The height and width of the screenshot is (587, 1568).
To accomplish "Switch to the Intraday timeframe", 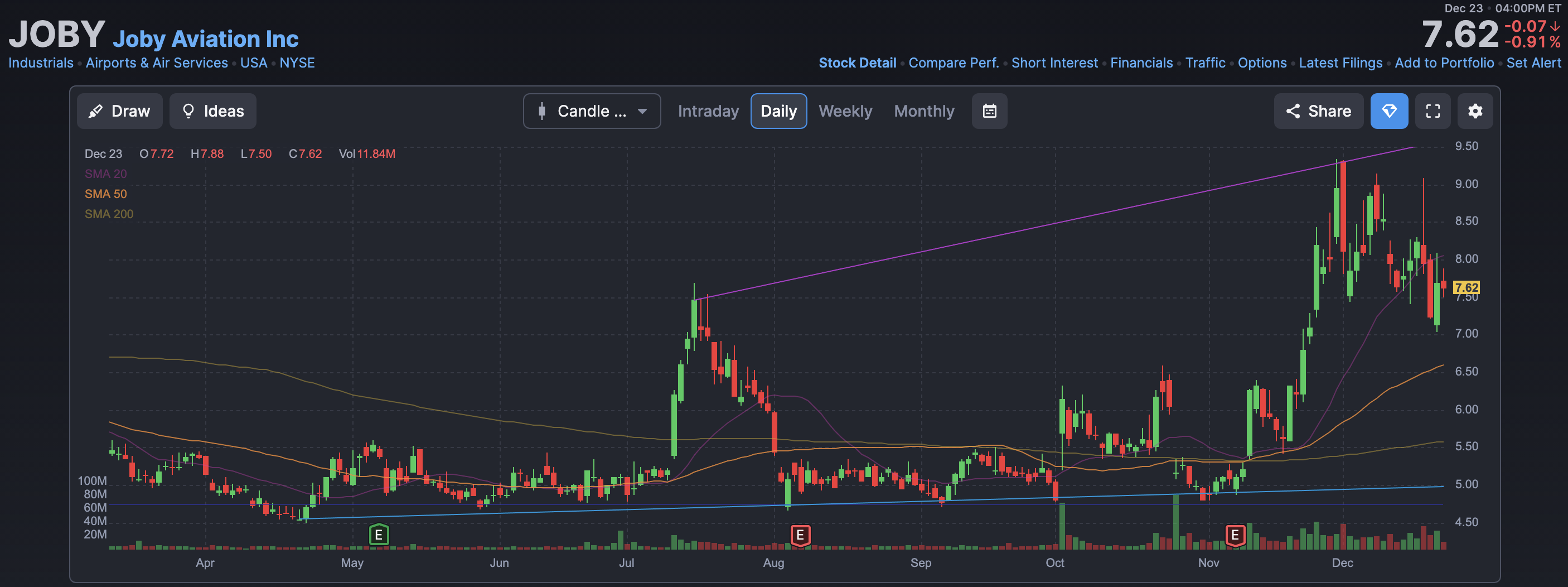I will (708, 111).
